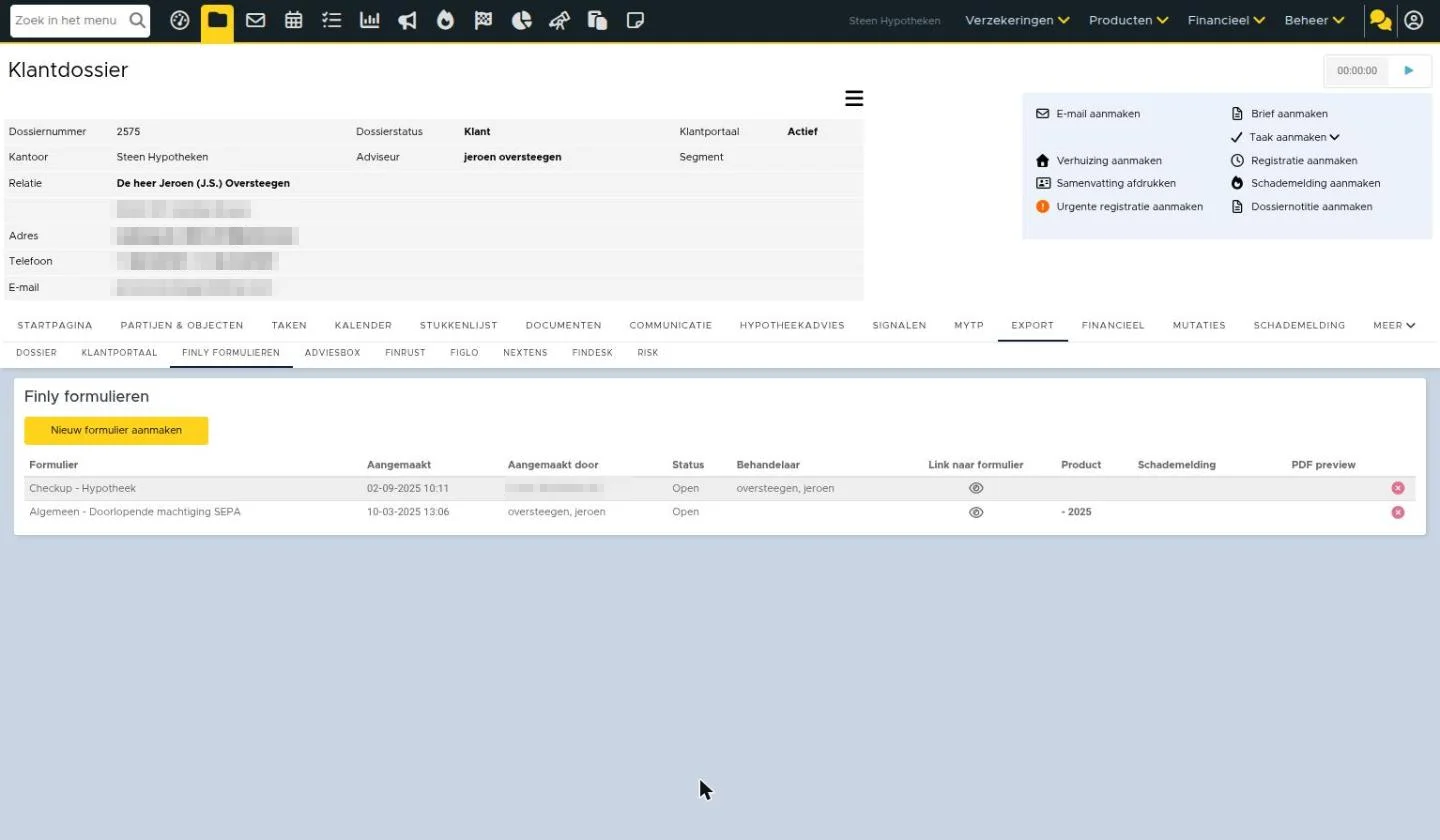The image size is (1440, 840).
Task: Delete the Checkup - Hypotheek form row
Action: pos(1398,488)
